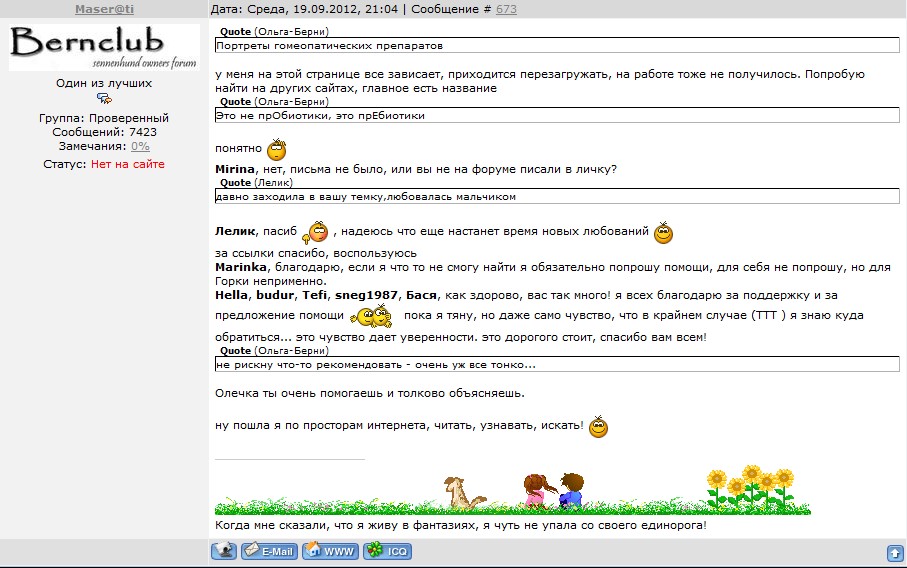
Task: Click the smiley after "узнавать, искать!"
Action: point(598,427)
